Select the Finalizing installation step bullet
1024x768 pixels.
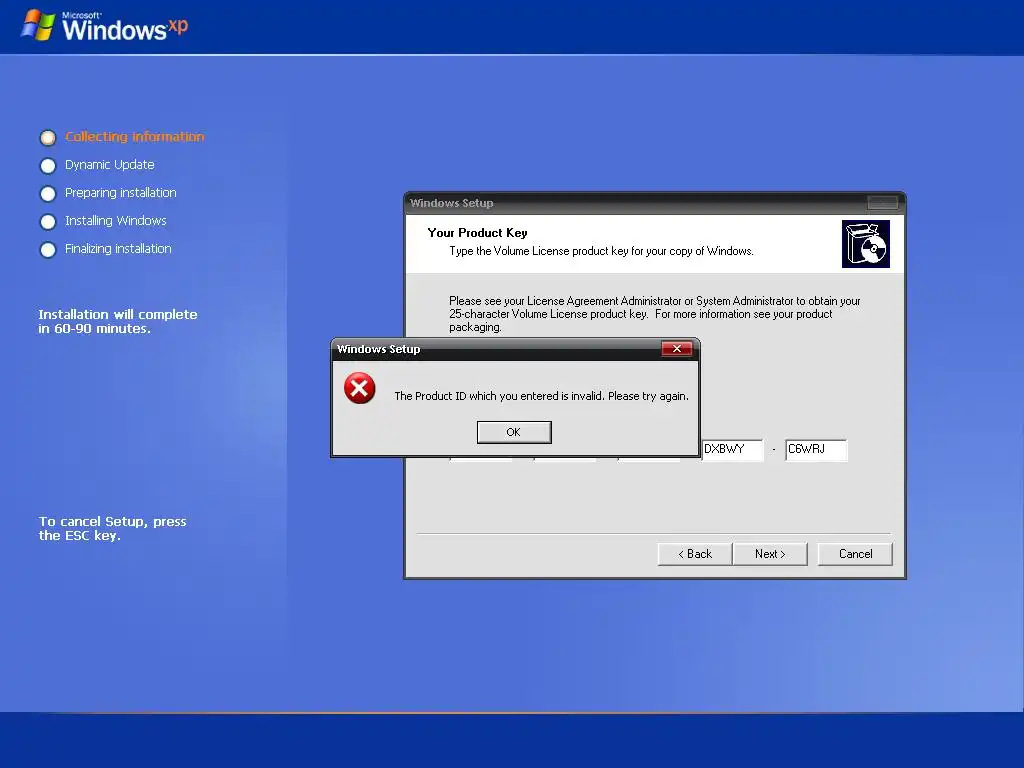(48, 250)
